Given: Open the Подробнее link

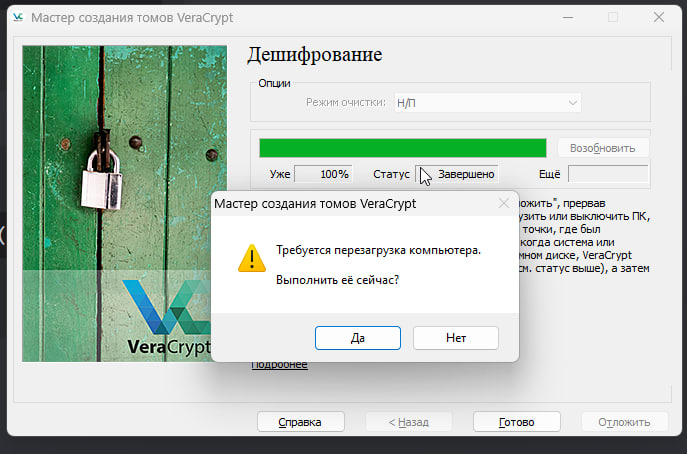Looking at the screenshot, I should (x=279, y=365).
